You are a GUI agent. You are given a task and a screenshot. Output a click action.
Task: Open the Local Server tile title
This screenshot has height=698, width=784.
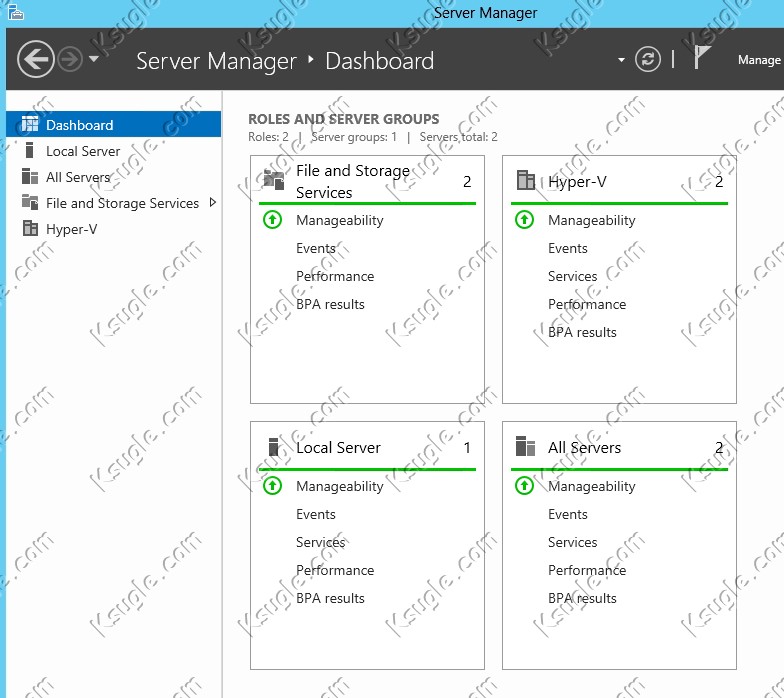click(338, 448)
